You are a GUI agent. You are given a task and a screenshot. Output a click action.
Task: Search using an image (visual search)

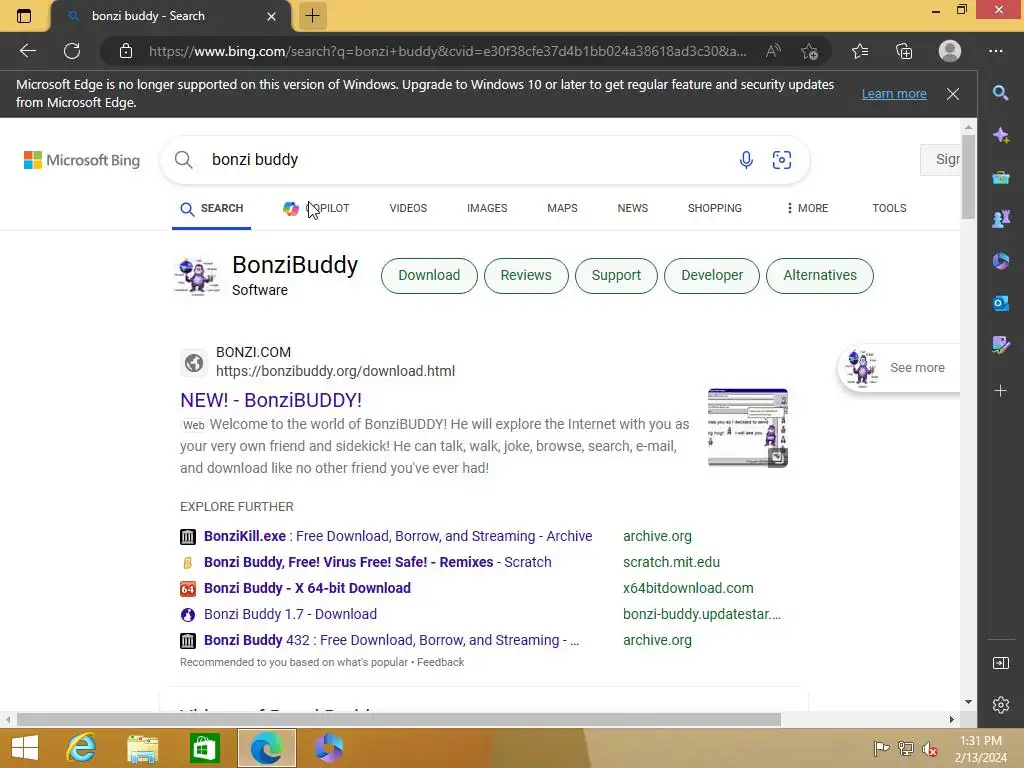782,160
